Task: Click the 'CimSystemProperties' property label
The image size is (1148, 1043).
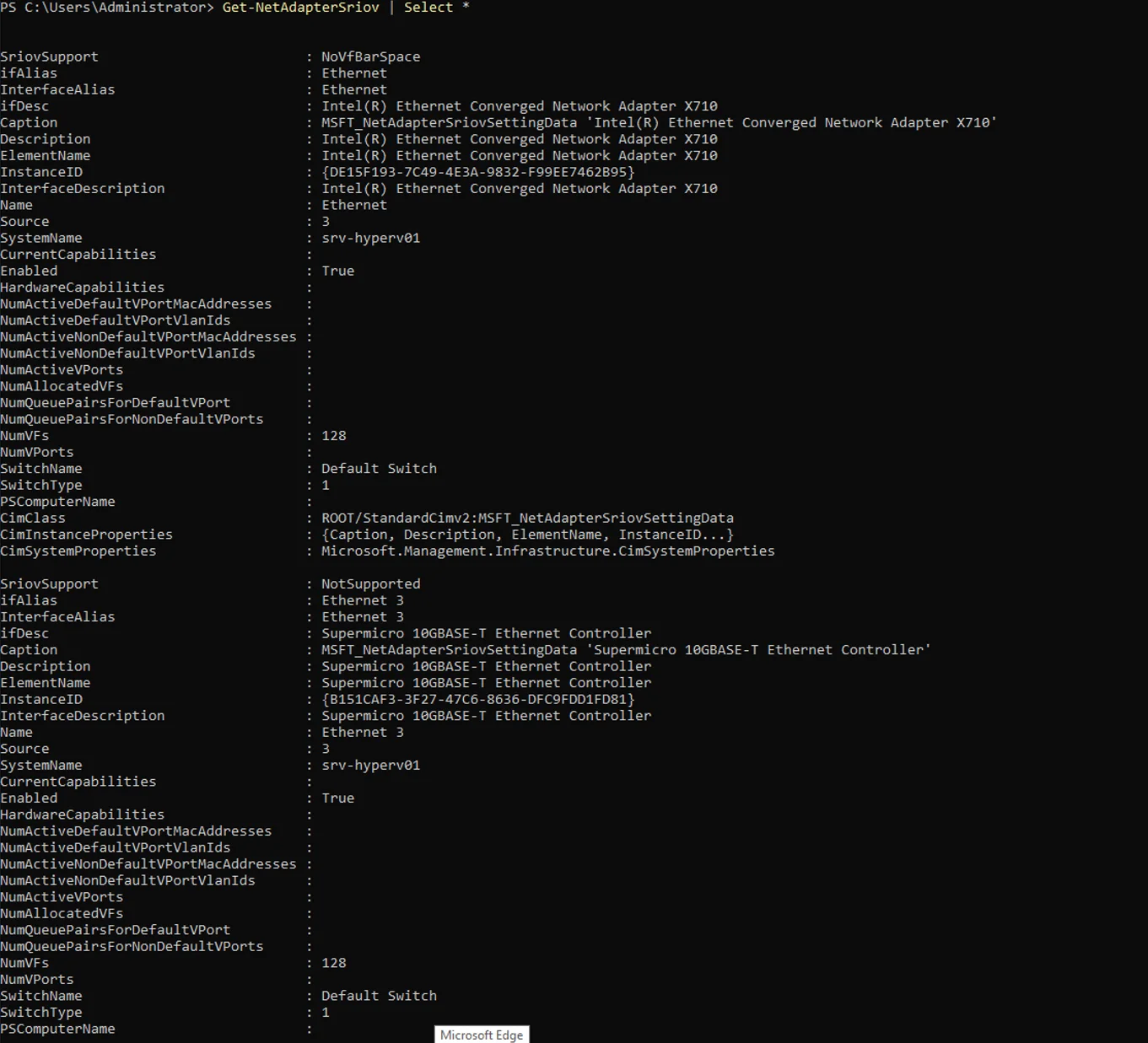Action: (x=78, y=551)
